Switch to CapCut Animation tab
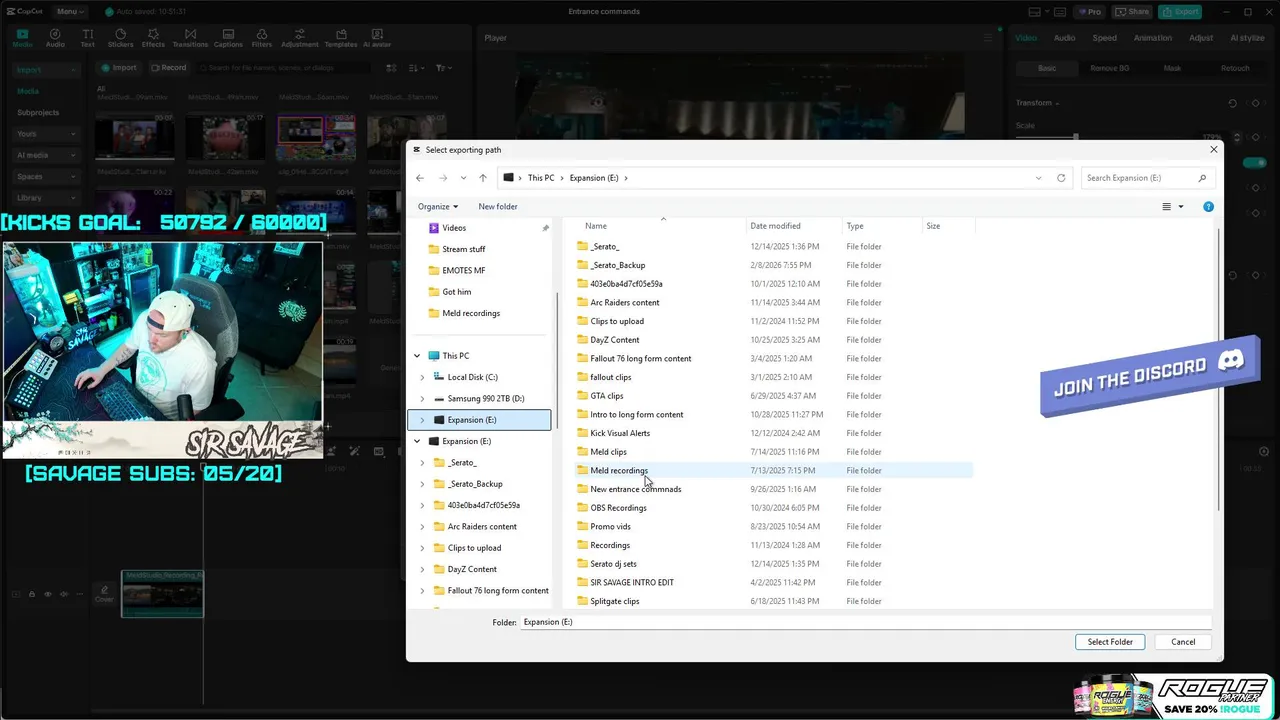1280x720 pixels. click(1152, 38)
